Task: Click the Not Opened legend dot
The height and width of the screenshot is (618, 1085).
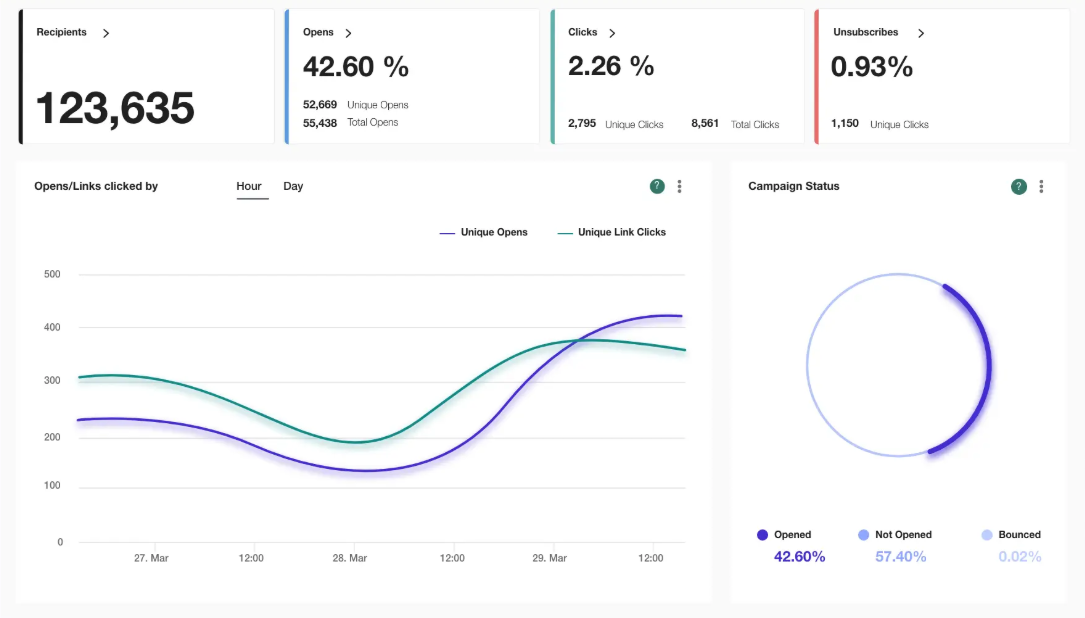Action: coord(863,535)
